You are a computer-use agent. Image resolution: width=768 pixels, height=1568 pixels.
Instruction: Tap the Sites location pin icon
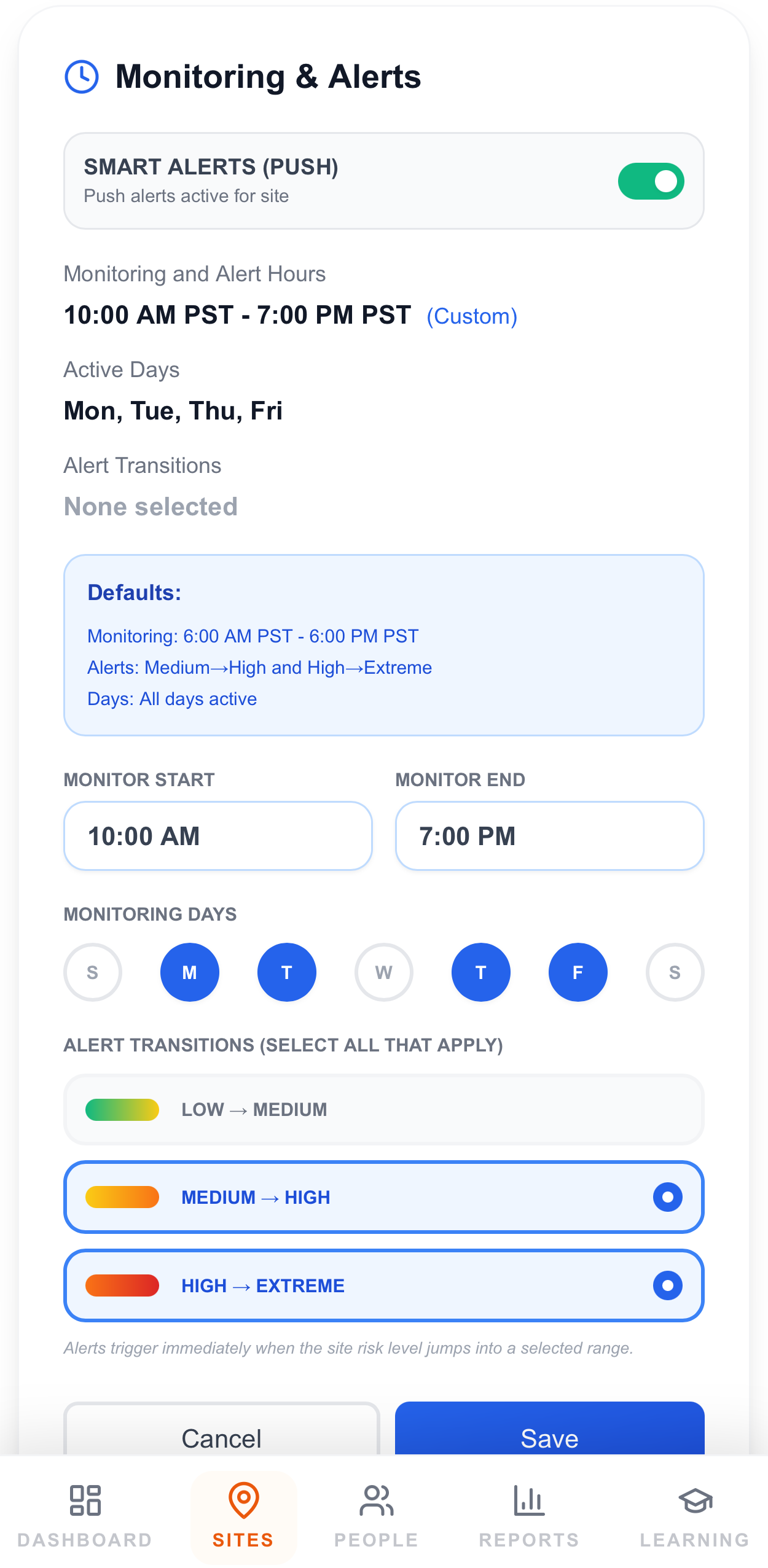pos(243,1500)
